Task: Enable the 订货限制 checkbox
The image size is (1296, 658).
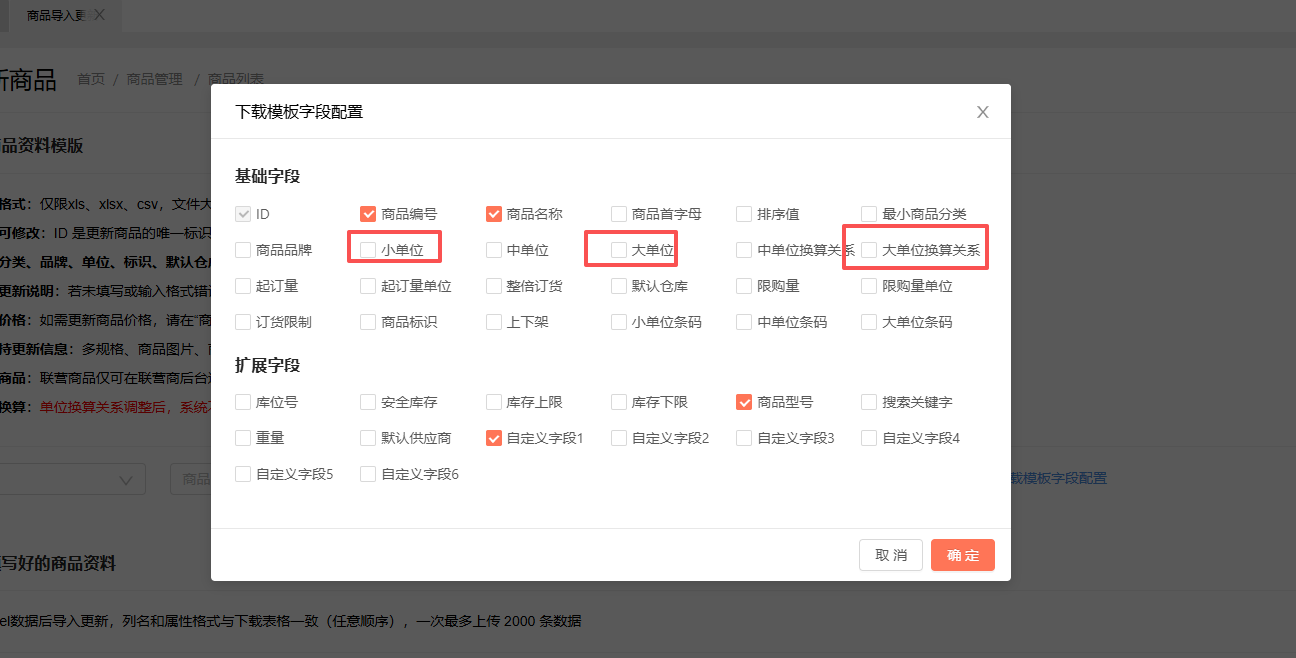Action: (243, 322)
